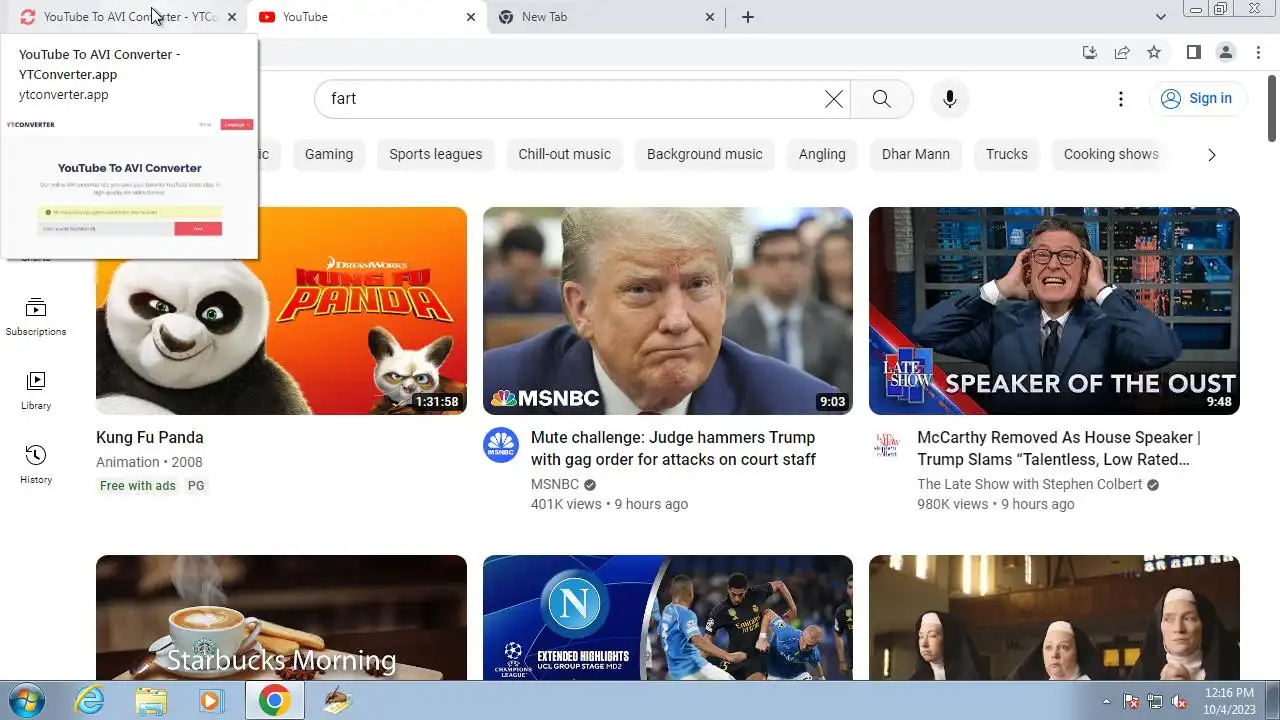Open Starbucks Morning video thumbnail

[x=281, y=617]
